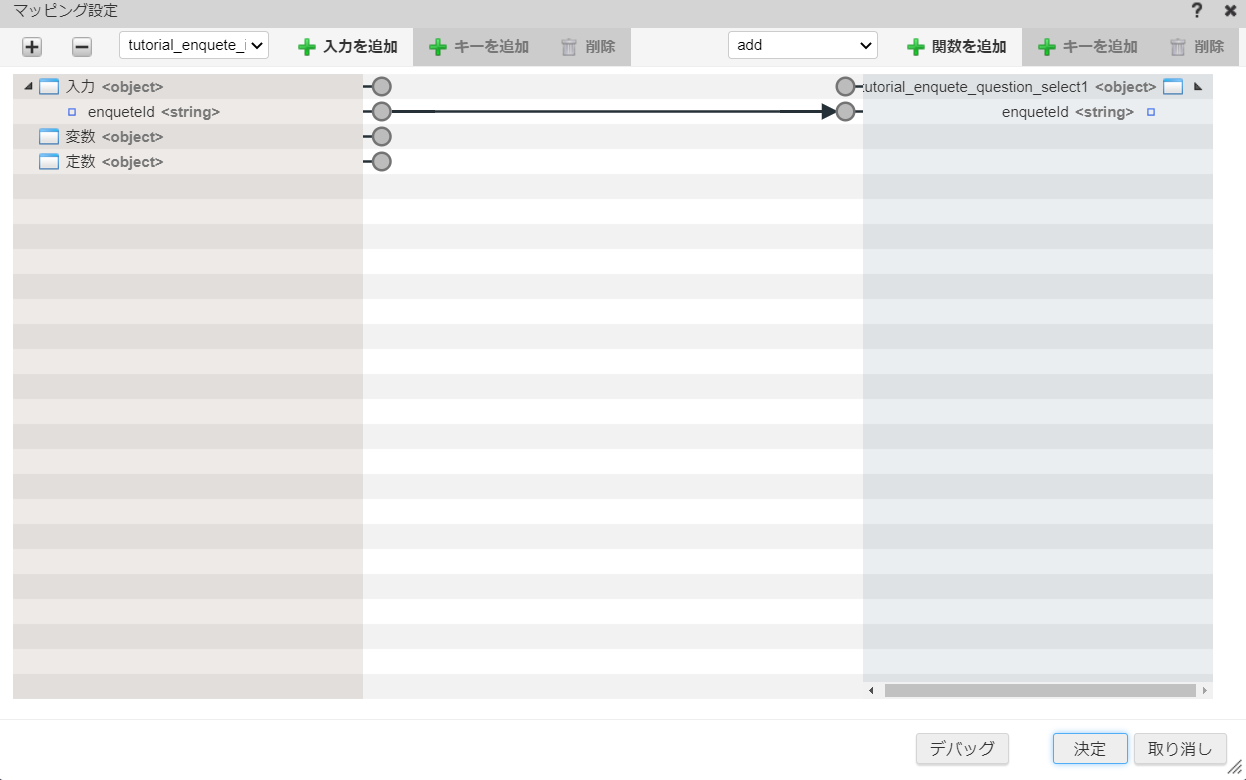Click the 定数 object folder icon
The width and height of the screenshot is (1246, 780).
49,161
